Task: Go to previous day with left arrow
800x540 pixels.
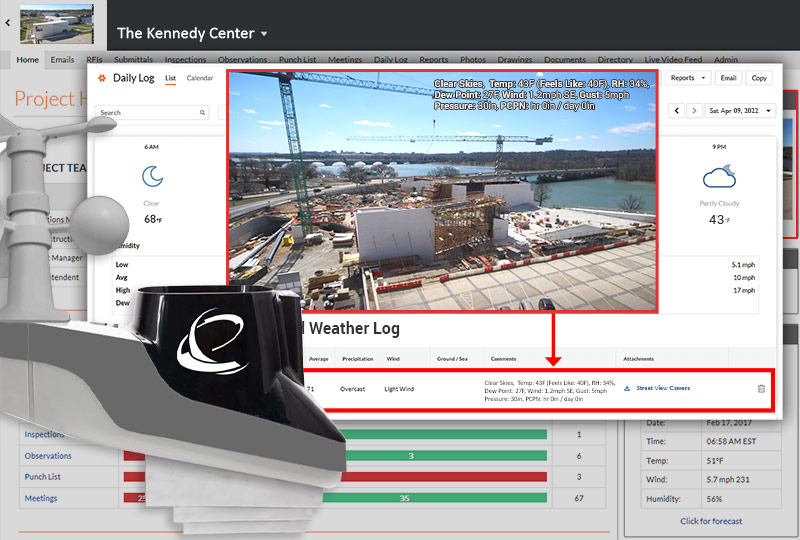Action: [677, 110]
